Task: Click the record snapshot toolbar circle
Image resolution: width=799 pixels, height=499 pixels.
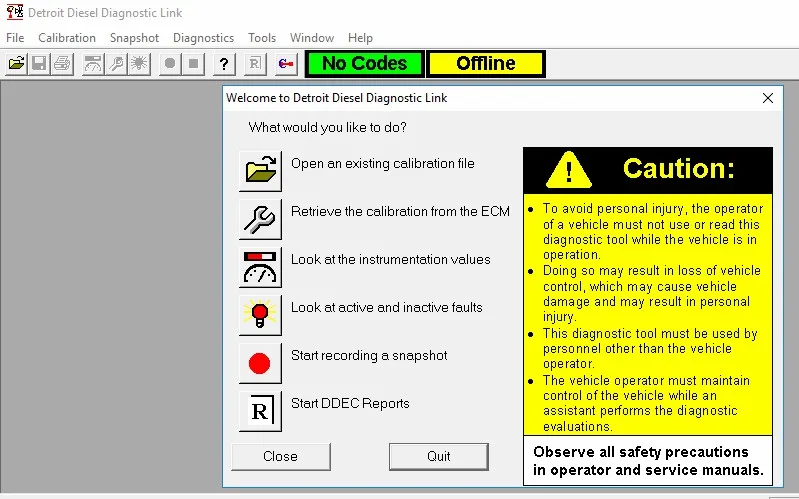Action: [x=170, y=64]
